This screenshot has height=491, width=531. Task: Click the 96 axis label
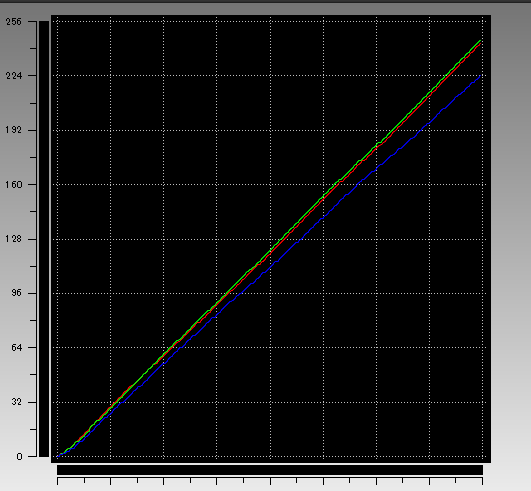click(x=16, y=293)
